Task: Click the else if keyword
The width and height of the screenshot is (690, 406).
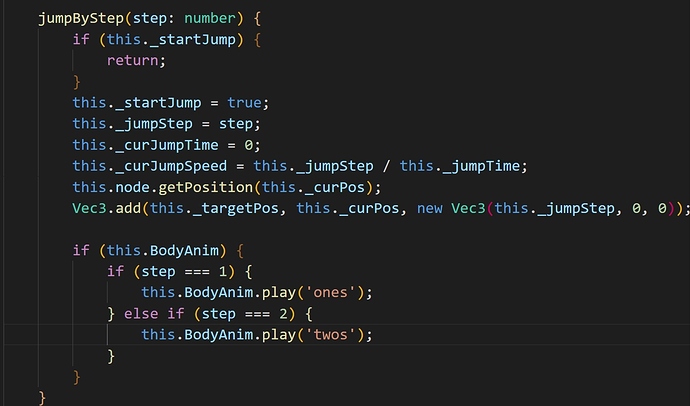Action: point(154,314)
